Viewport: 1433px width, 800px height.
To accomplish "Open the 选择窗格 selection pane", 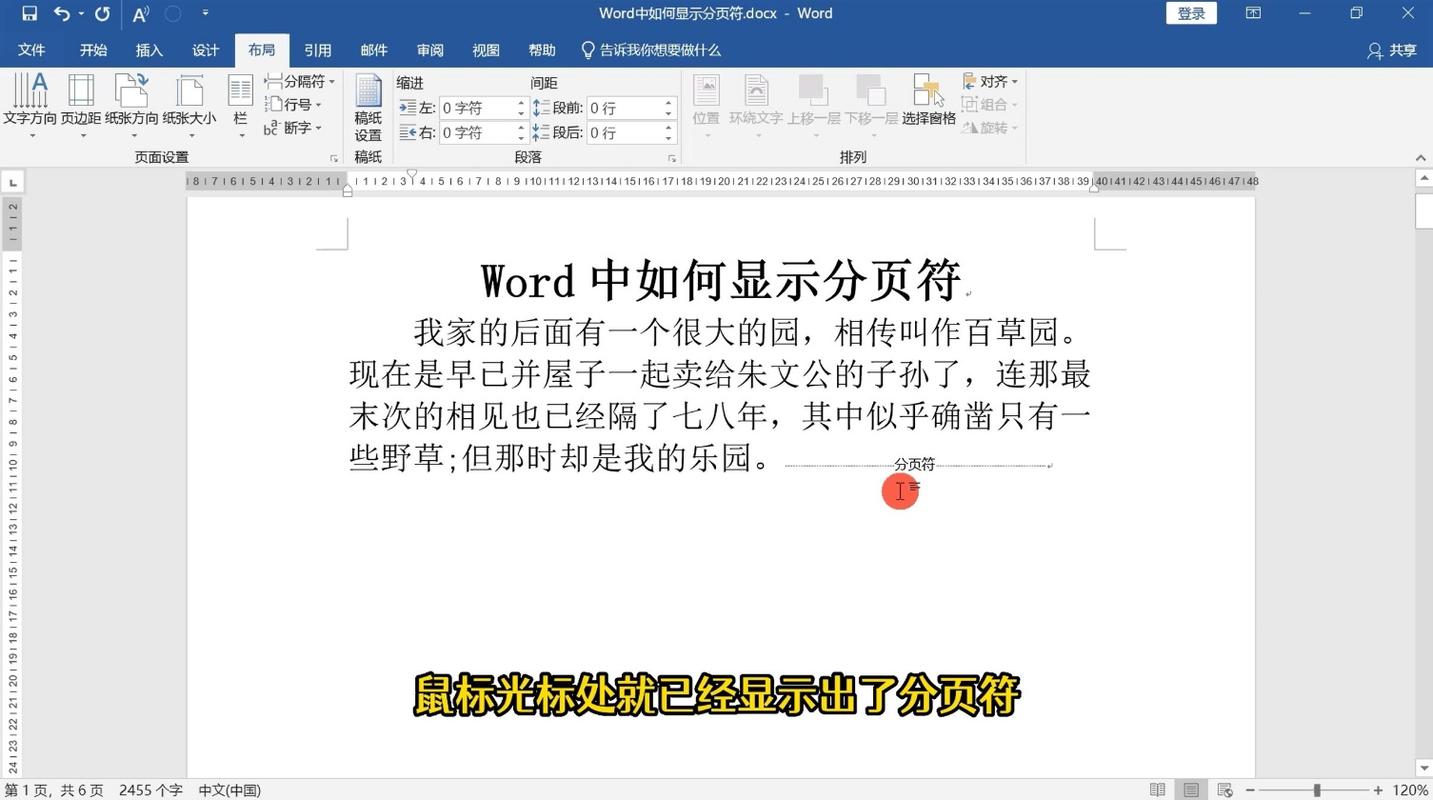I will tap(929, 100).
